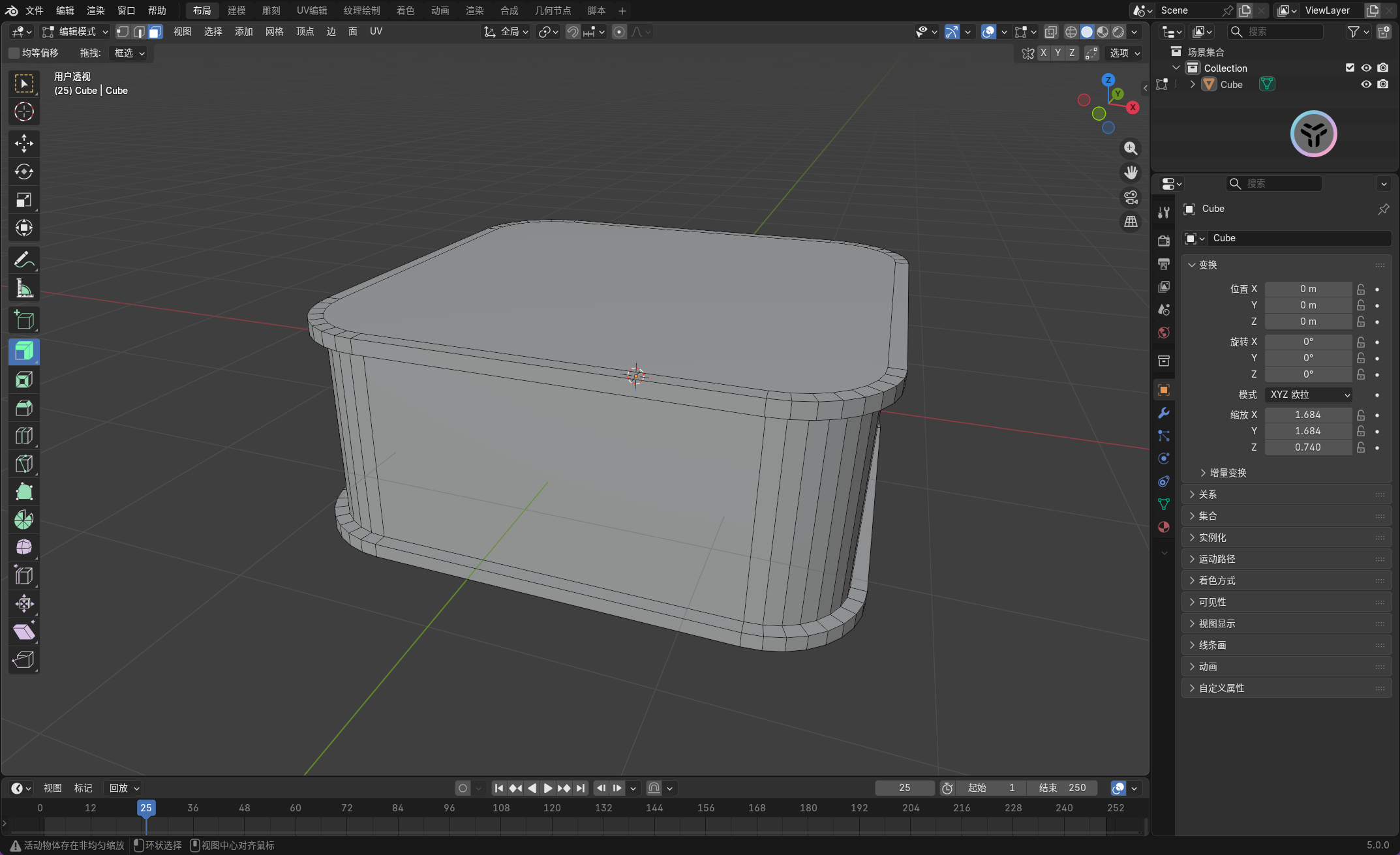Uncheck the Collection exclude checkbox
Image resolution: width=1400 pixels, height=855 pixels.
(1350, 68)
